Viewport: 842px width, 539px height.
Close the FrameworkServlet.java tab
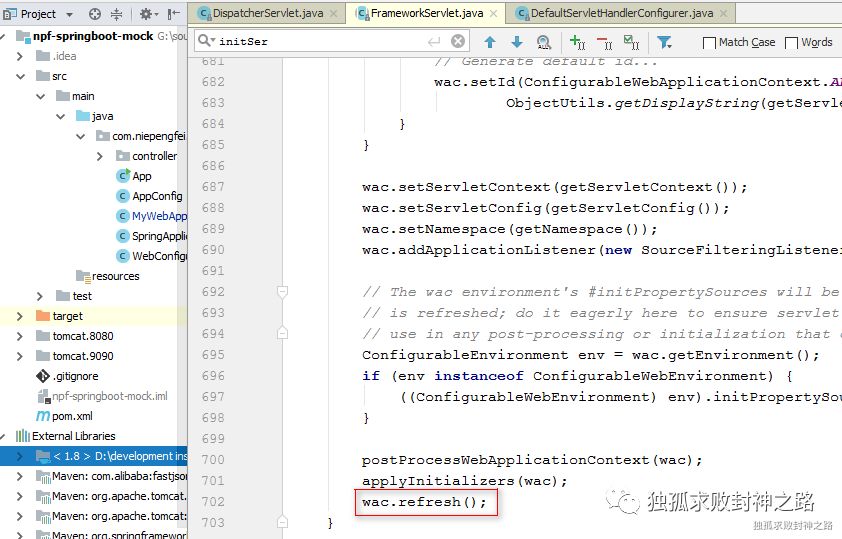tap(493, 13)
